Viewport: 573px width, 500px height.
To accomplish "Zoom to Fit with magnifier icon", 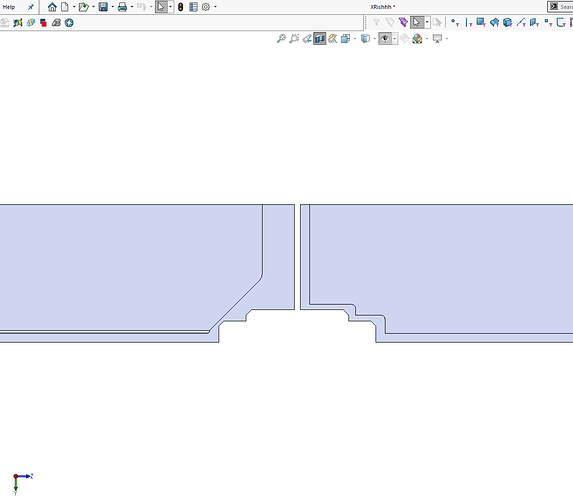I will (x=281, y=38).
